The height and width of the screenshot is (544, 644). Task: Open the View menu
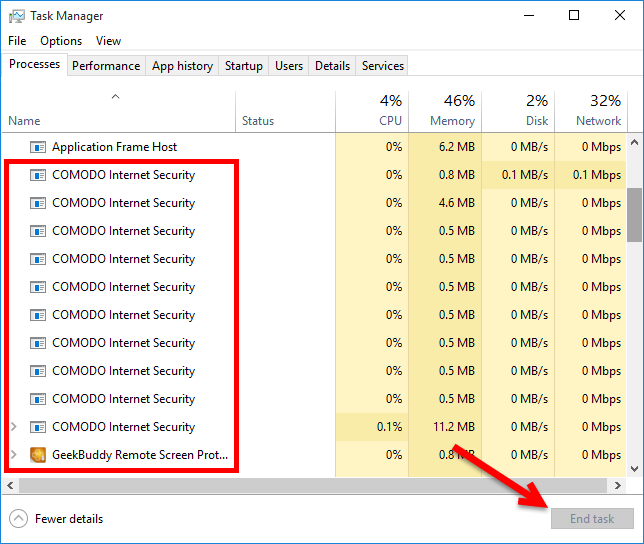[108, 41]
